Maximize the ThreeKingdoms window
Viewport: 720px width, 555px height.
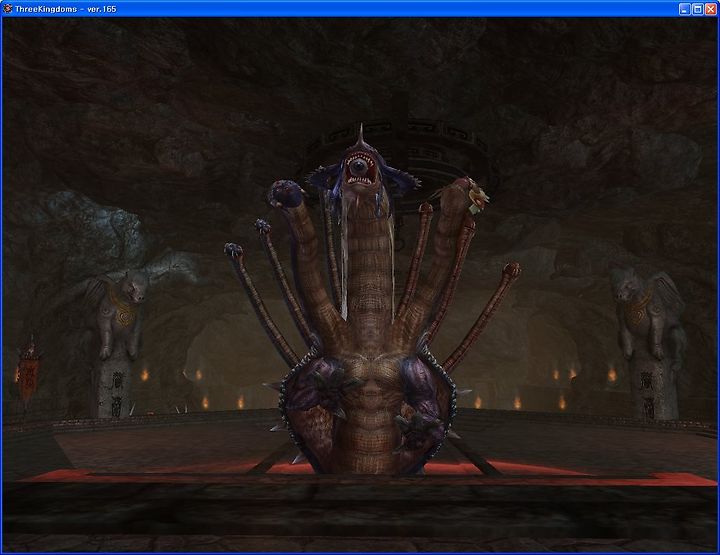pos(698,9)
